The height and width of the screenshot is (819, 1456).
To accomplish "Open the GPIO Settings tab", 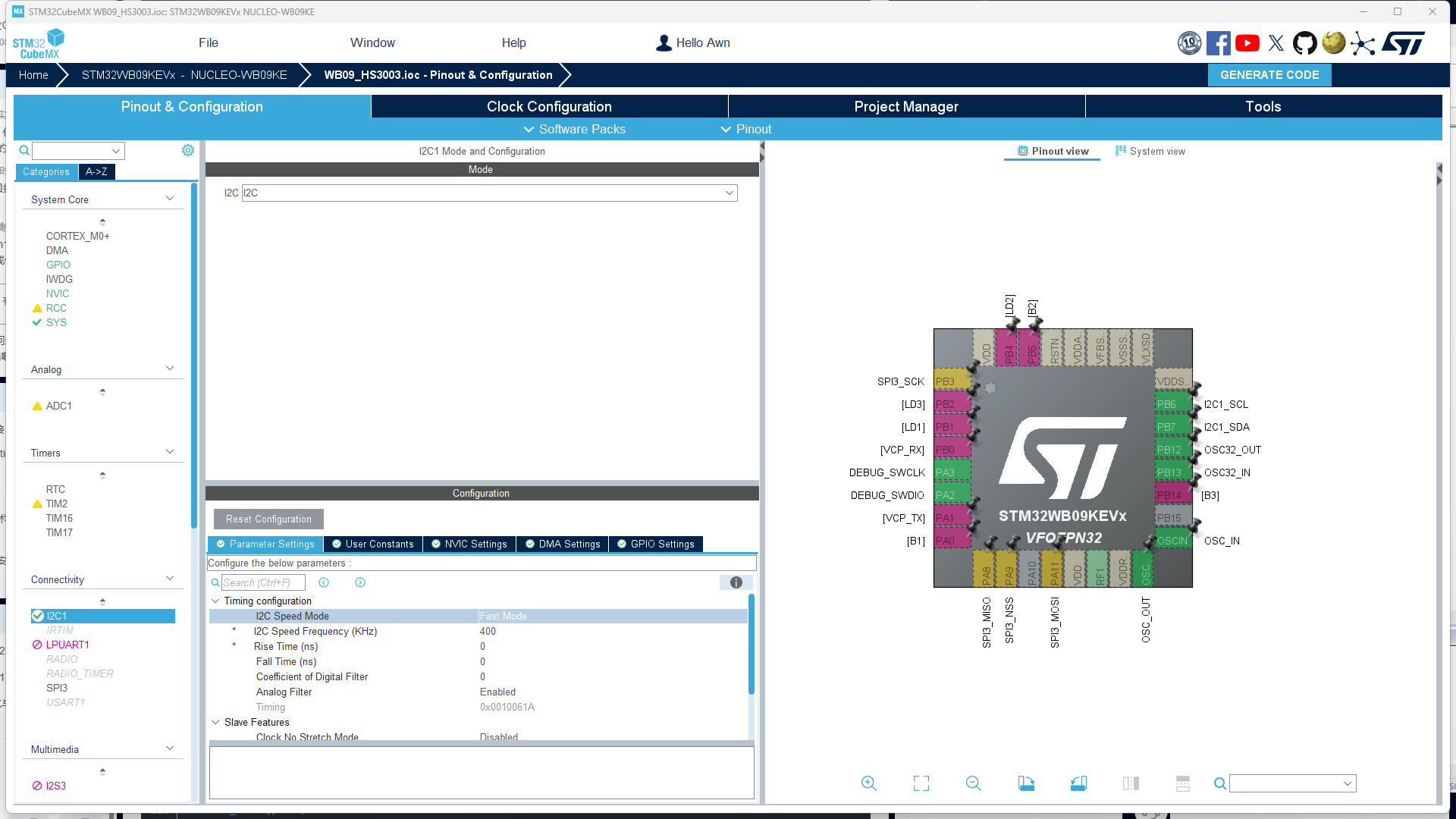I will pos(656,544).
